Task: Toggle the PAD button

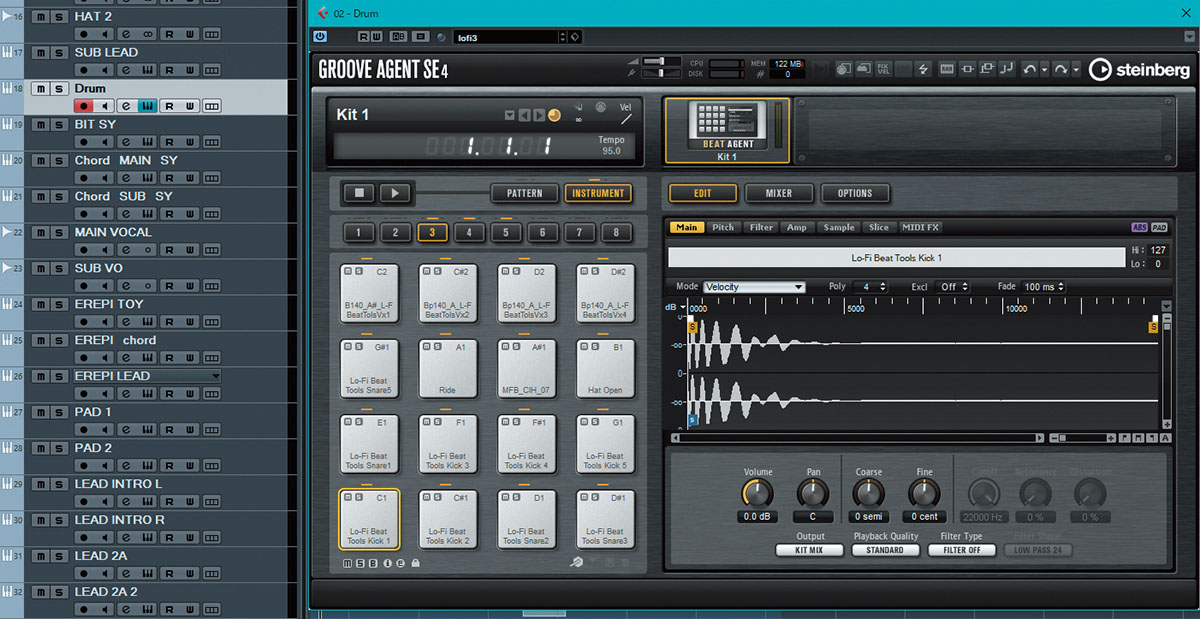Action: click(x=1159, y=227)
